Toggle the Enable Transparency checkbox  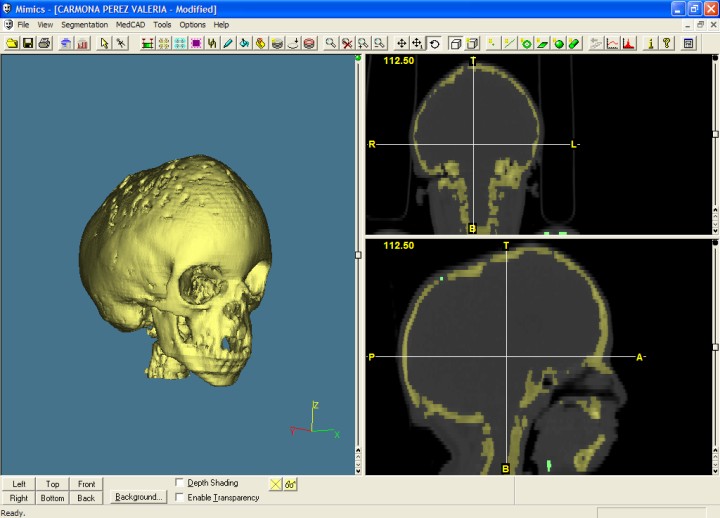(180, 497)
